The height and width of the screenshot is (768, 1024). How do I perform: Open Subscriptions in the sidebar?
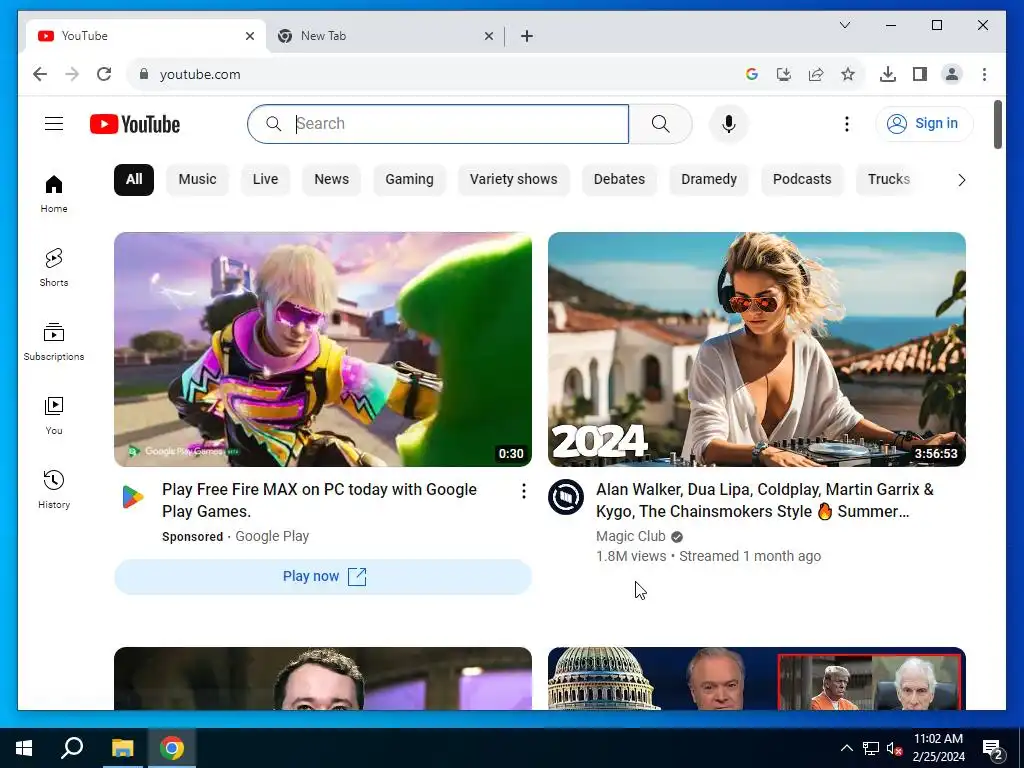(54, 342)
